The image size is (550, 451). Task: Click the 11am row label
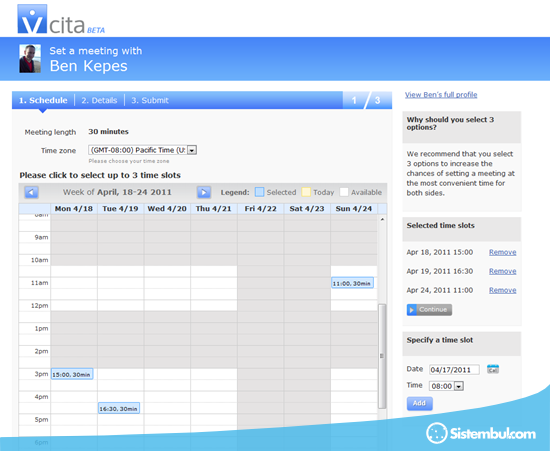click(40, 283)
